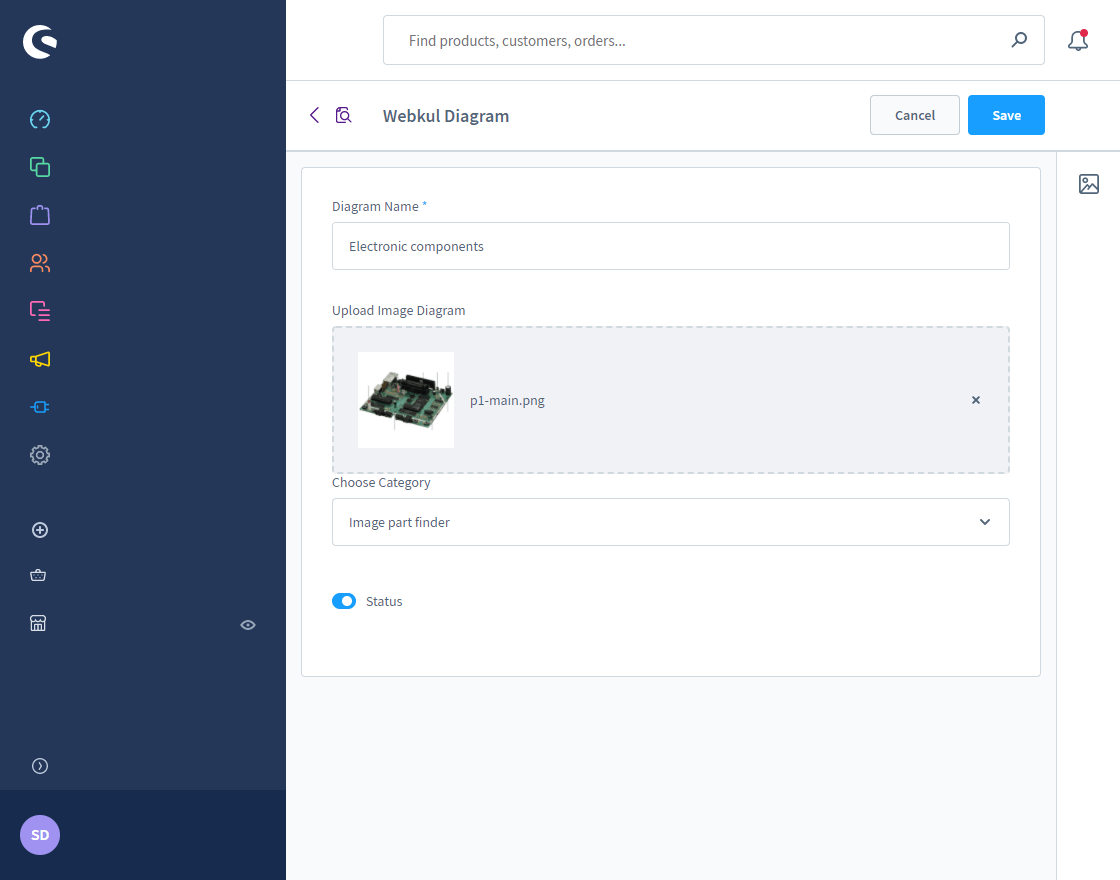Open the Content layout icon
The width and height of the screenshot is (1120, 880).
pos(40,311)
